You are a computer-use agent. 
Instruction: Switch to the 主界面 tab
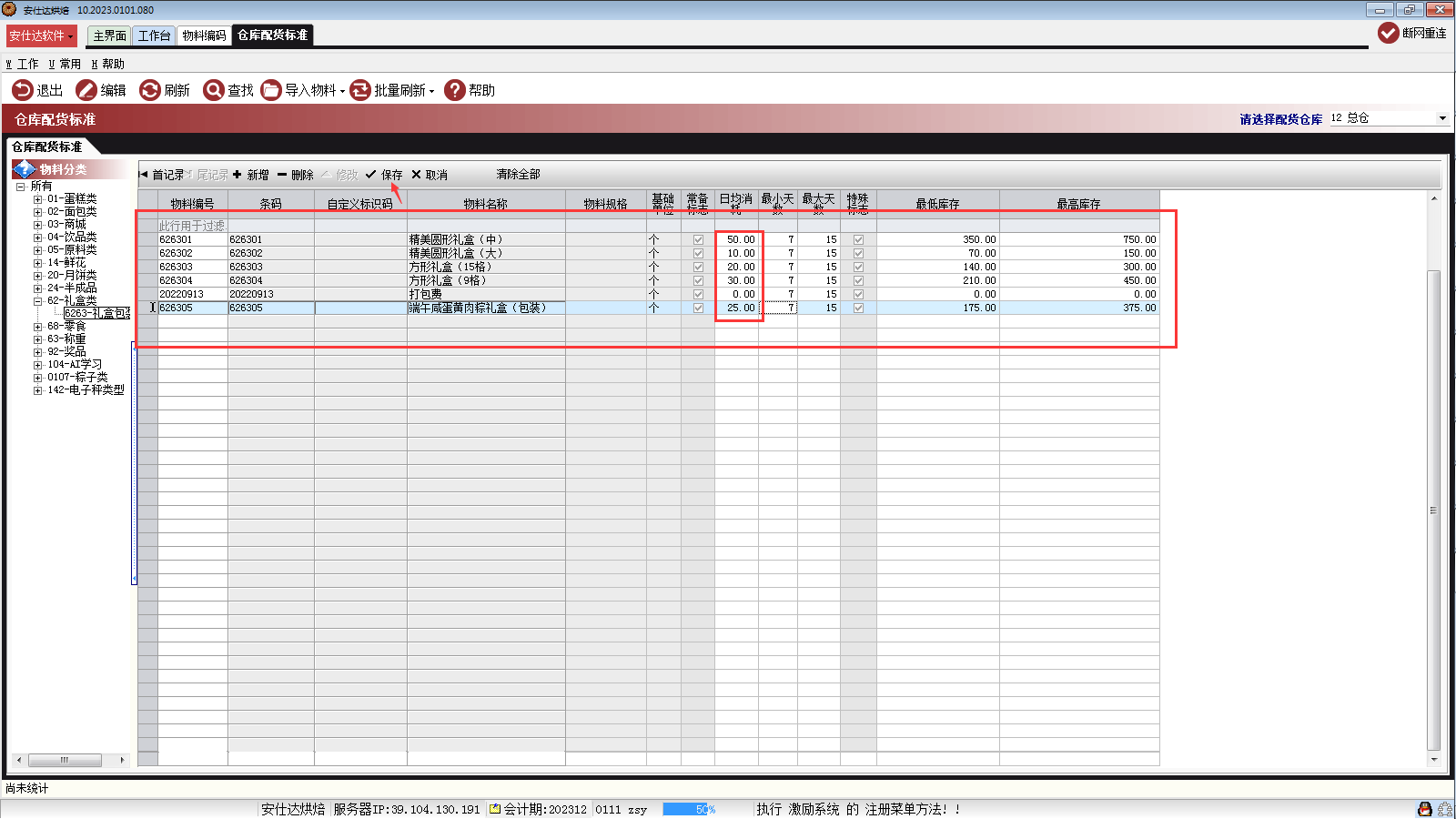(x=109, y=35)
